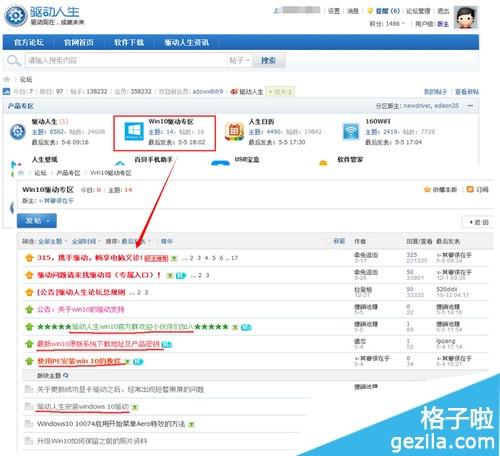Viewport: 500px width, 456px height.
Task: Click sticky icon of 315 携手驱动 thread
Action: tap(29, 258)
